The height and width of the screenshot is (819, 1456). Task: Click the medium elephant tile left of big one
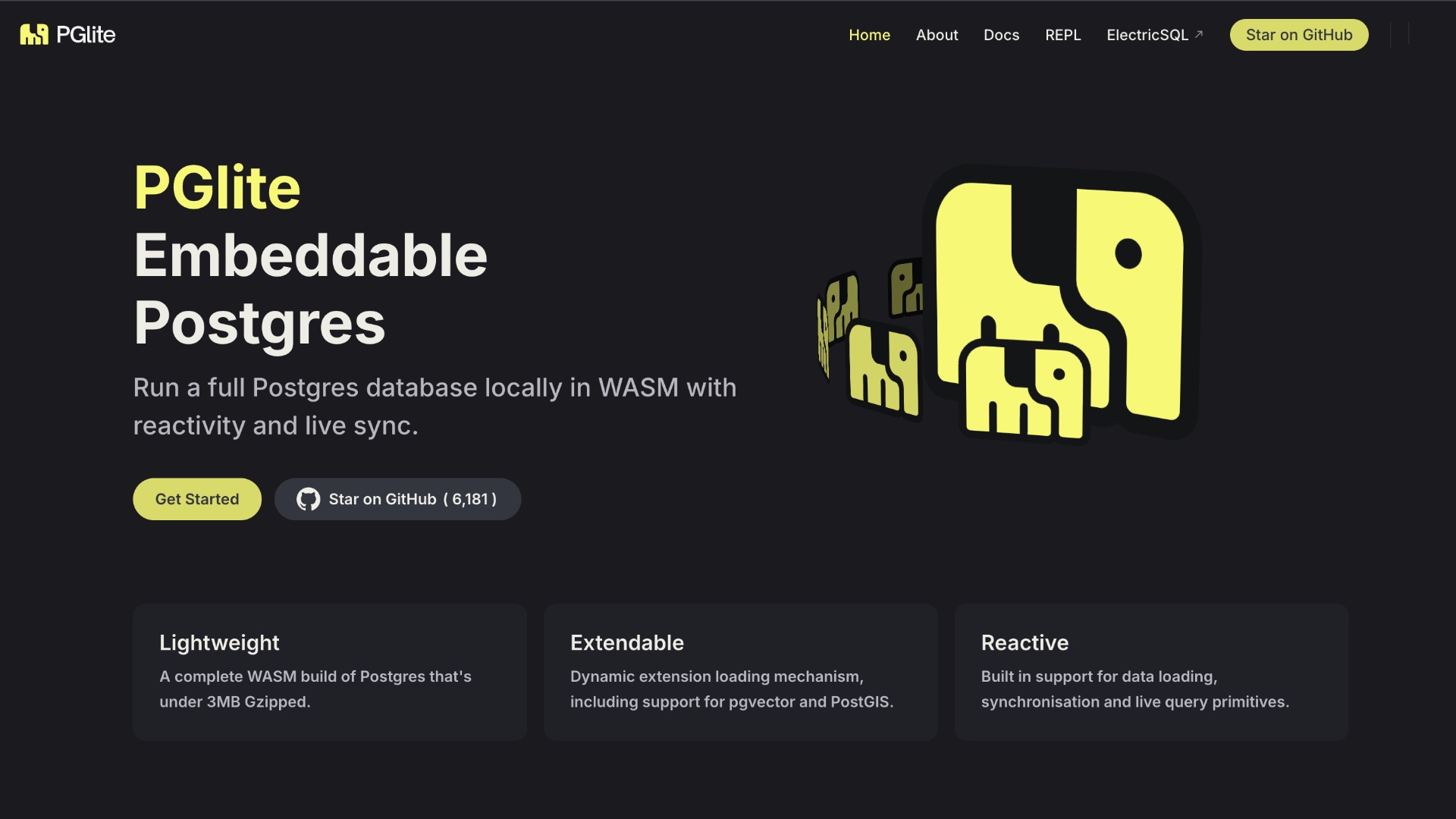[884, 369]
